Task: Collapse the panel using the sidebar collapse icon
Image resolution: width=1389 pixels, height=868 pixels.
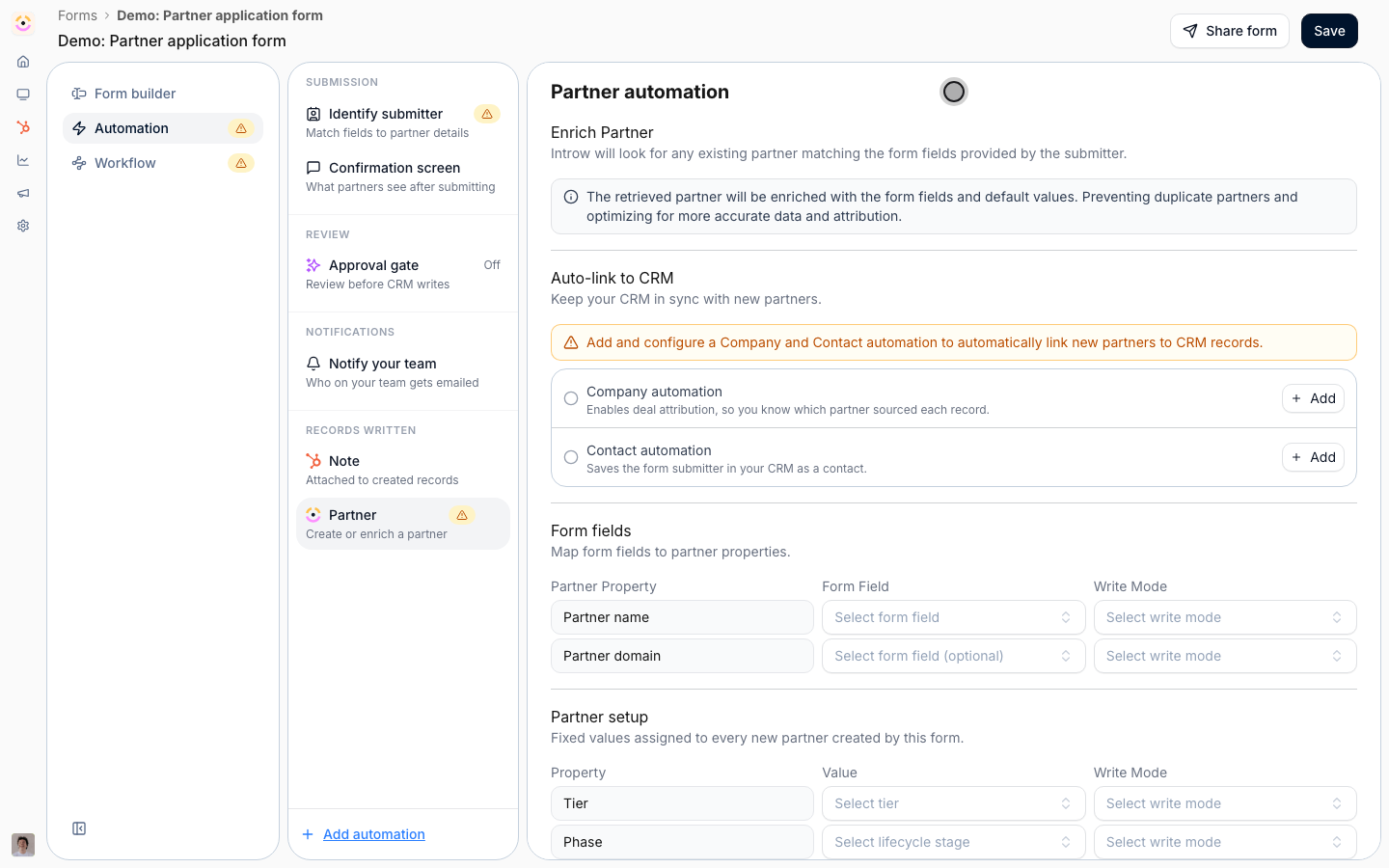Action: point(79,828)
